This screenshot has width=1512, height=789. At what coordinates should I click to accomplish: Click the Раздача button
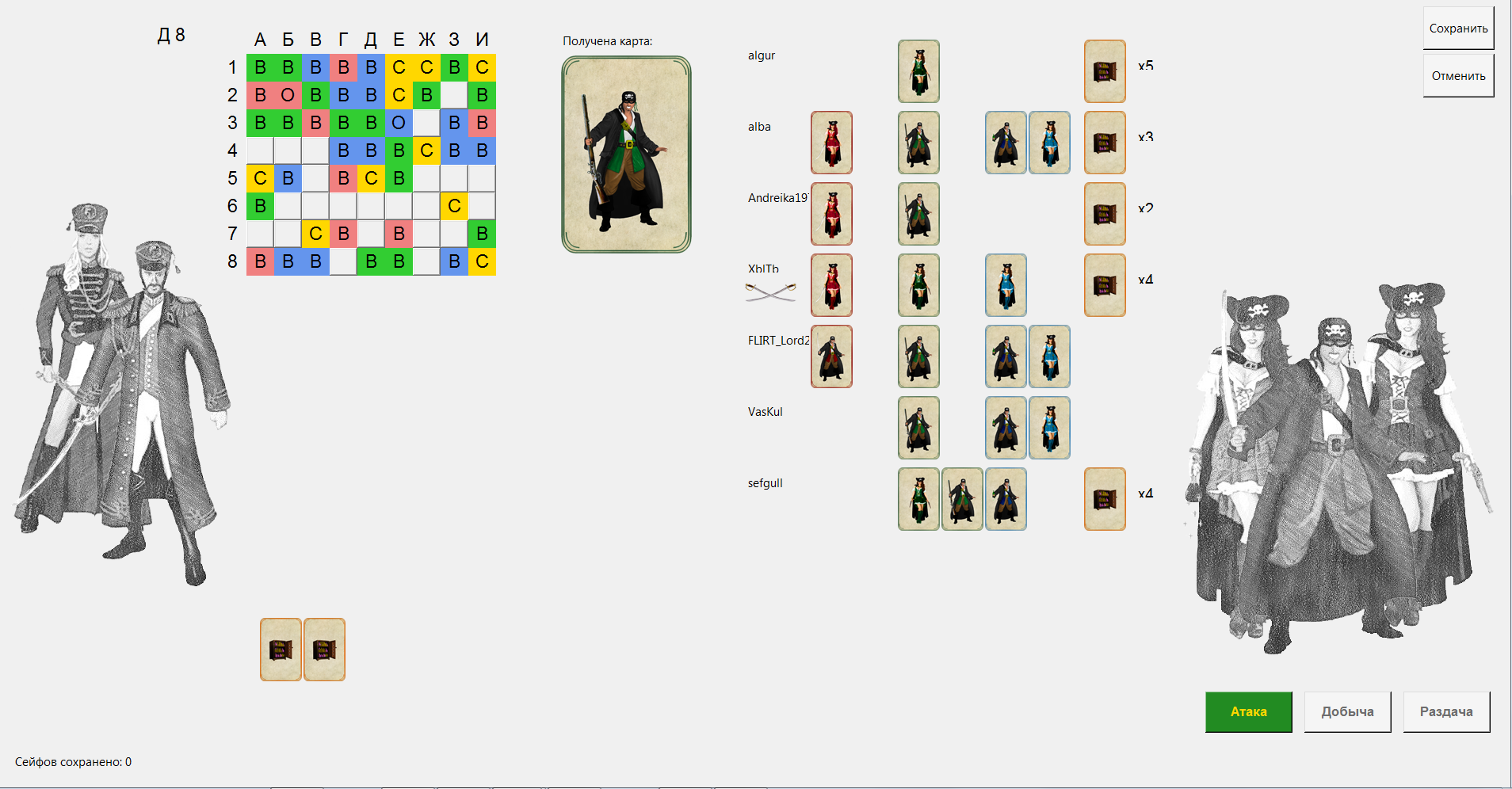(1446, 711)
